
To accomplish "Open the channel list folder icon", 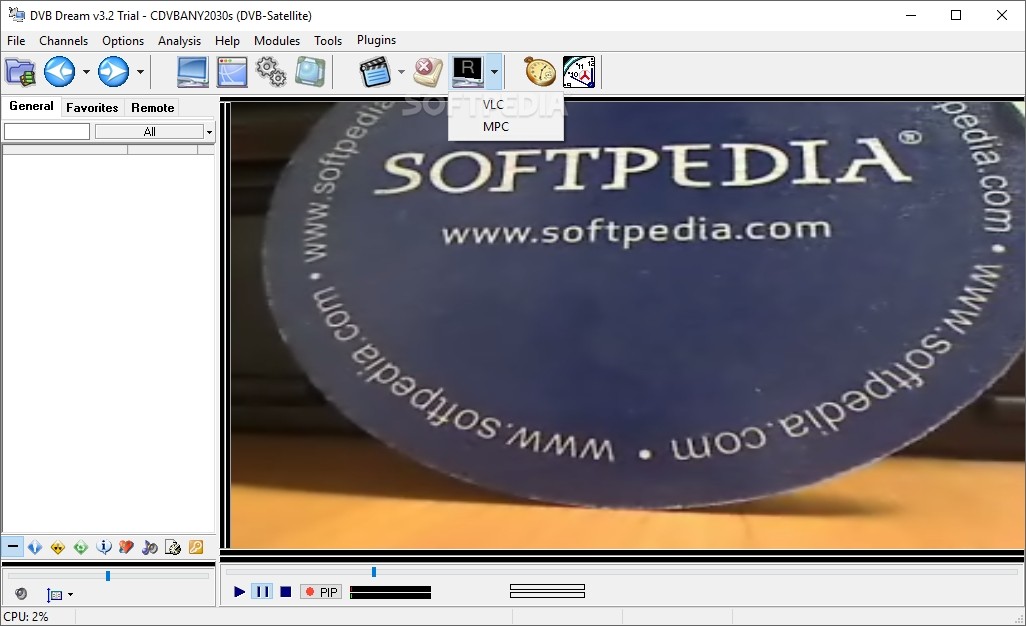I will (20, 72).
